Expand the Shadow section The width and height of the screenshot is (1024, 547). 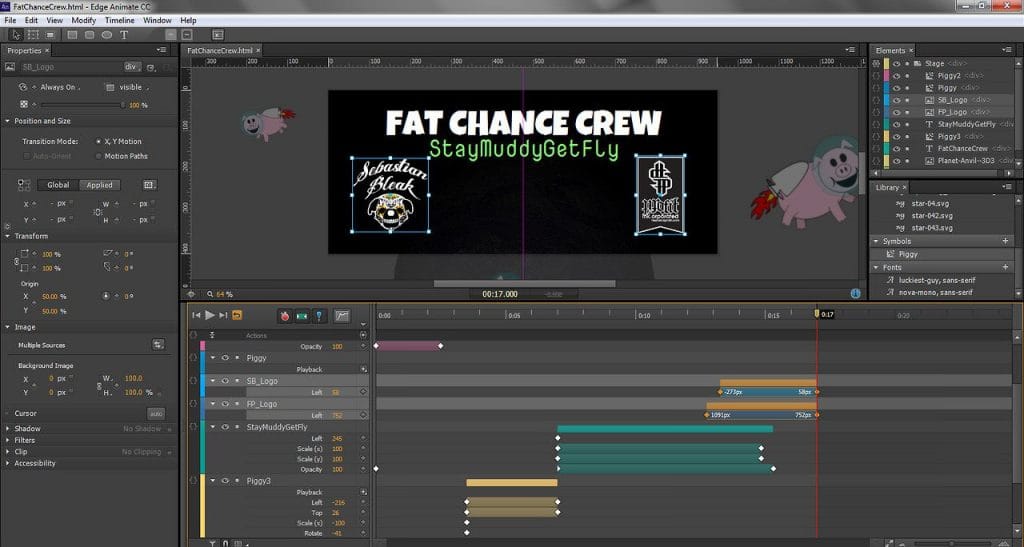[7, 429]
